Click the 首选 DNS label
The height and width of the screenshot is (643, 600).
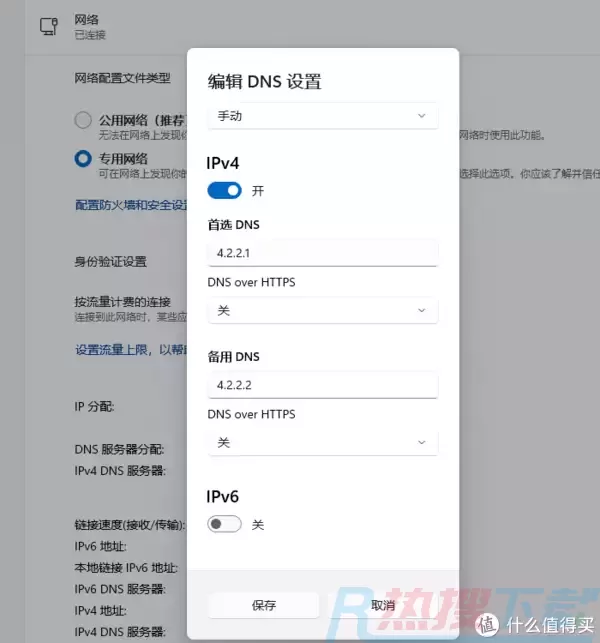click(x=233, y=225)
